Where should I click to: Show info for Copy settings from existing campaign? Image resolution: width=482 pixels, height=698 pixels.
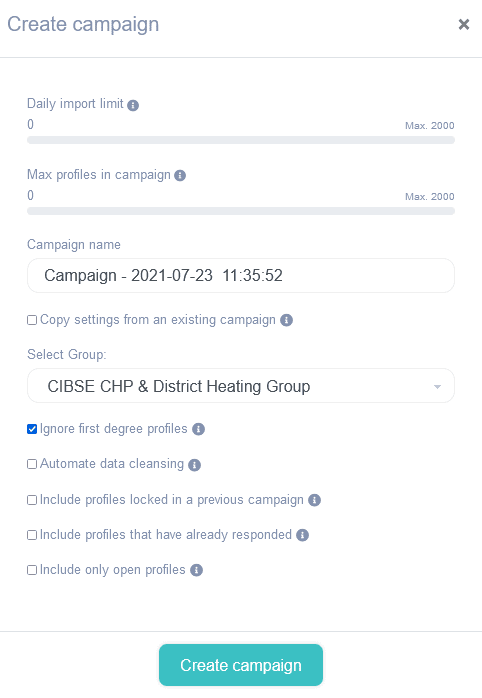click(x=286, y=320)
